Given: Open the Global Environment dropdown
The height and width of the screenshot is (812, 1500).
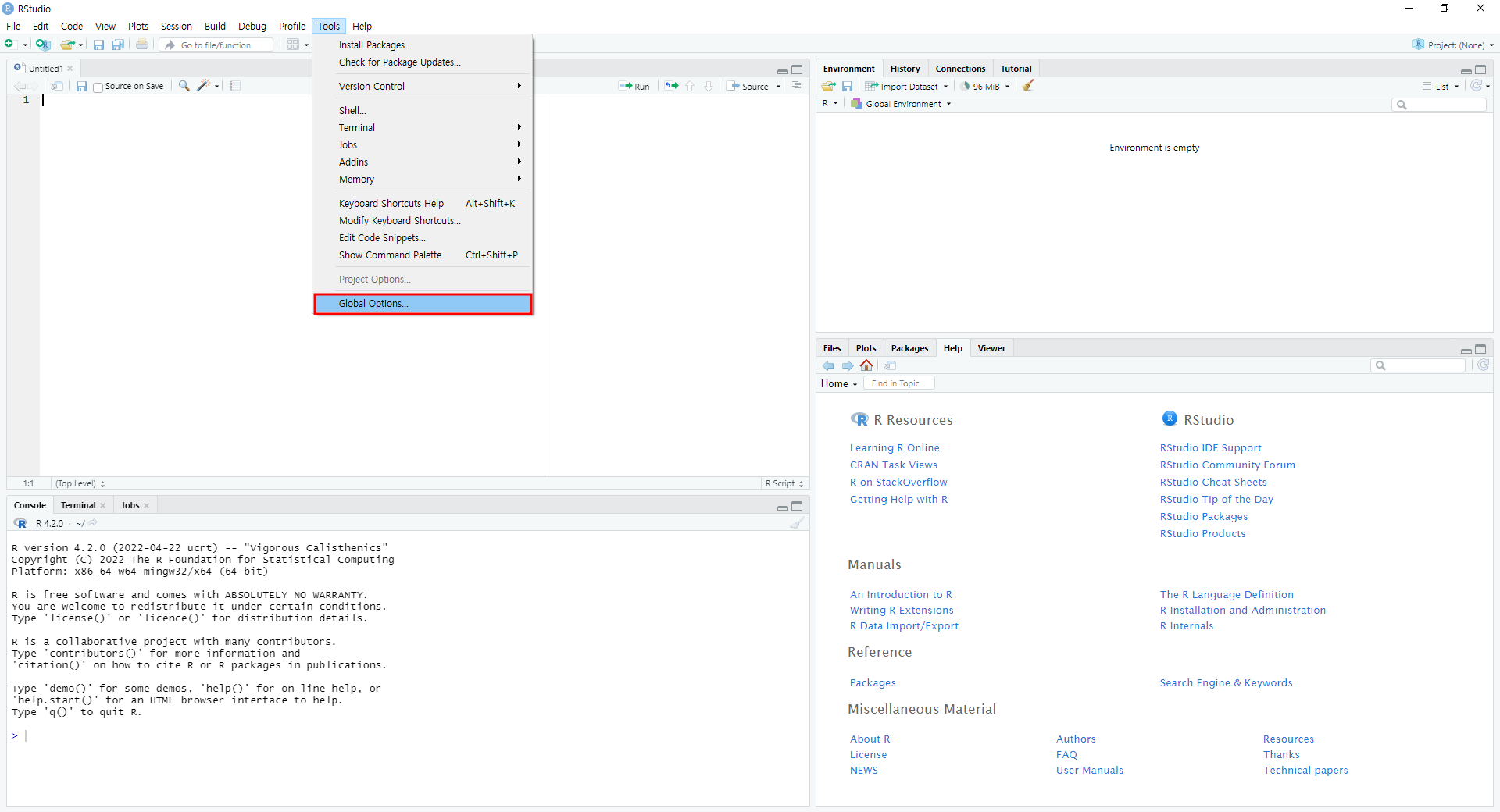Looking at the screenshot, I should pyautogui.click(x=901, y=103).
